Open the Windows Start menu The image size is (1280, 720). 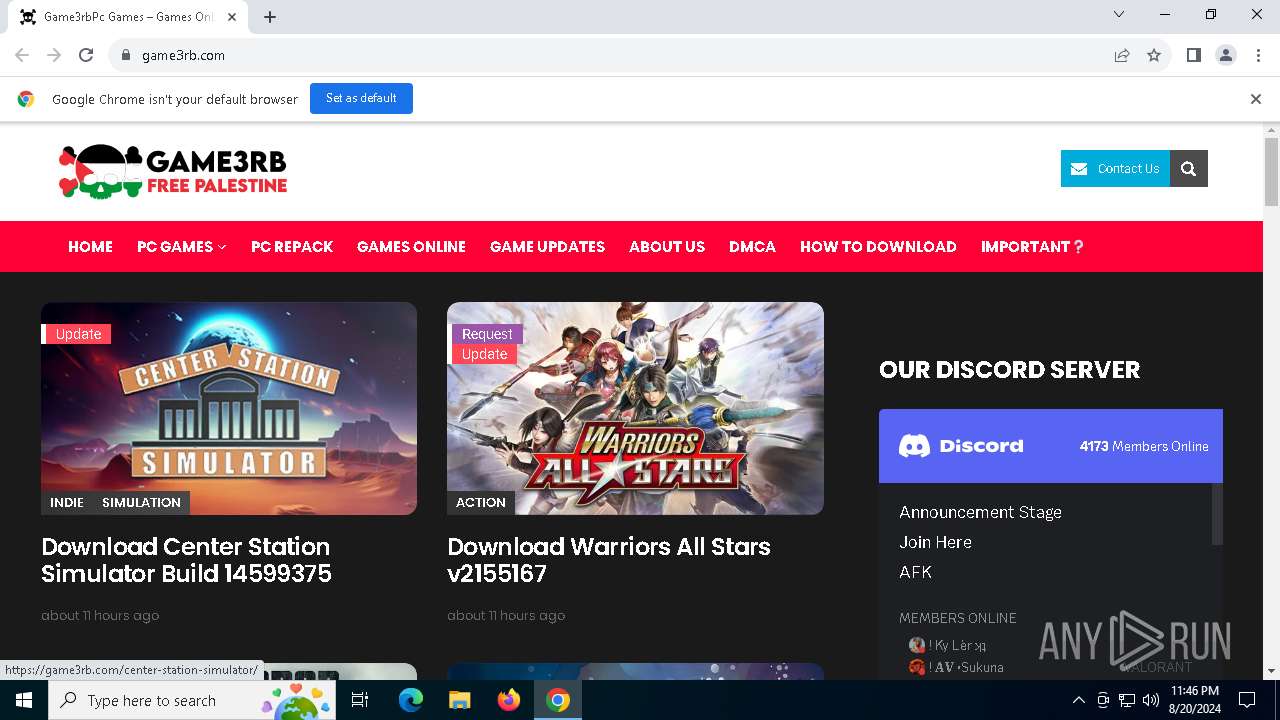[x=23, y=700]
